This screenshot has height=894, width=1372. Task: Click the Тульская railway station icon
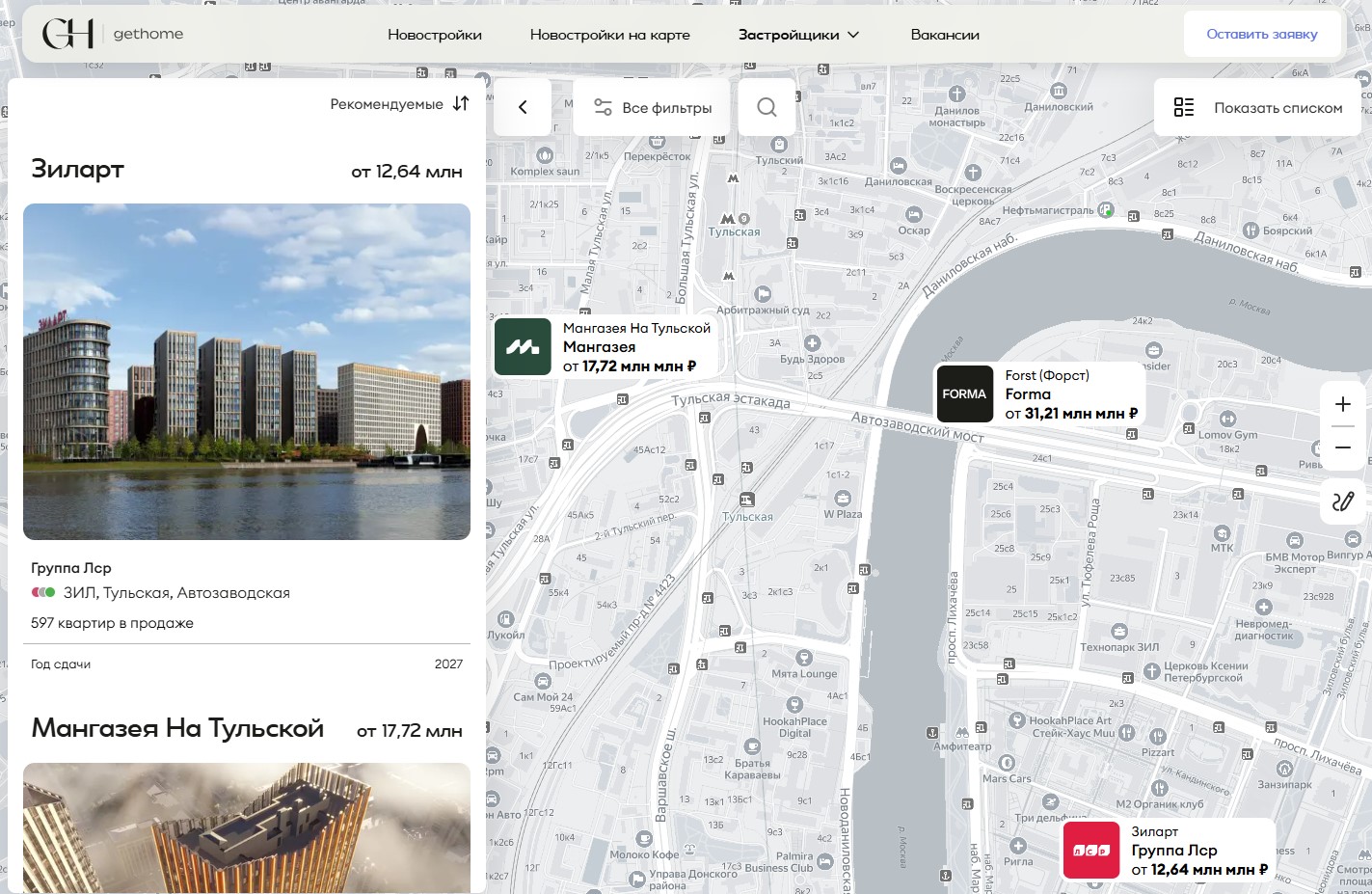coord(747,500)
